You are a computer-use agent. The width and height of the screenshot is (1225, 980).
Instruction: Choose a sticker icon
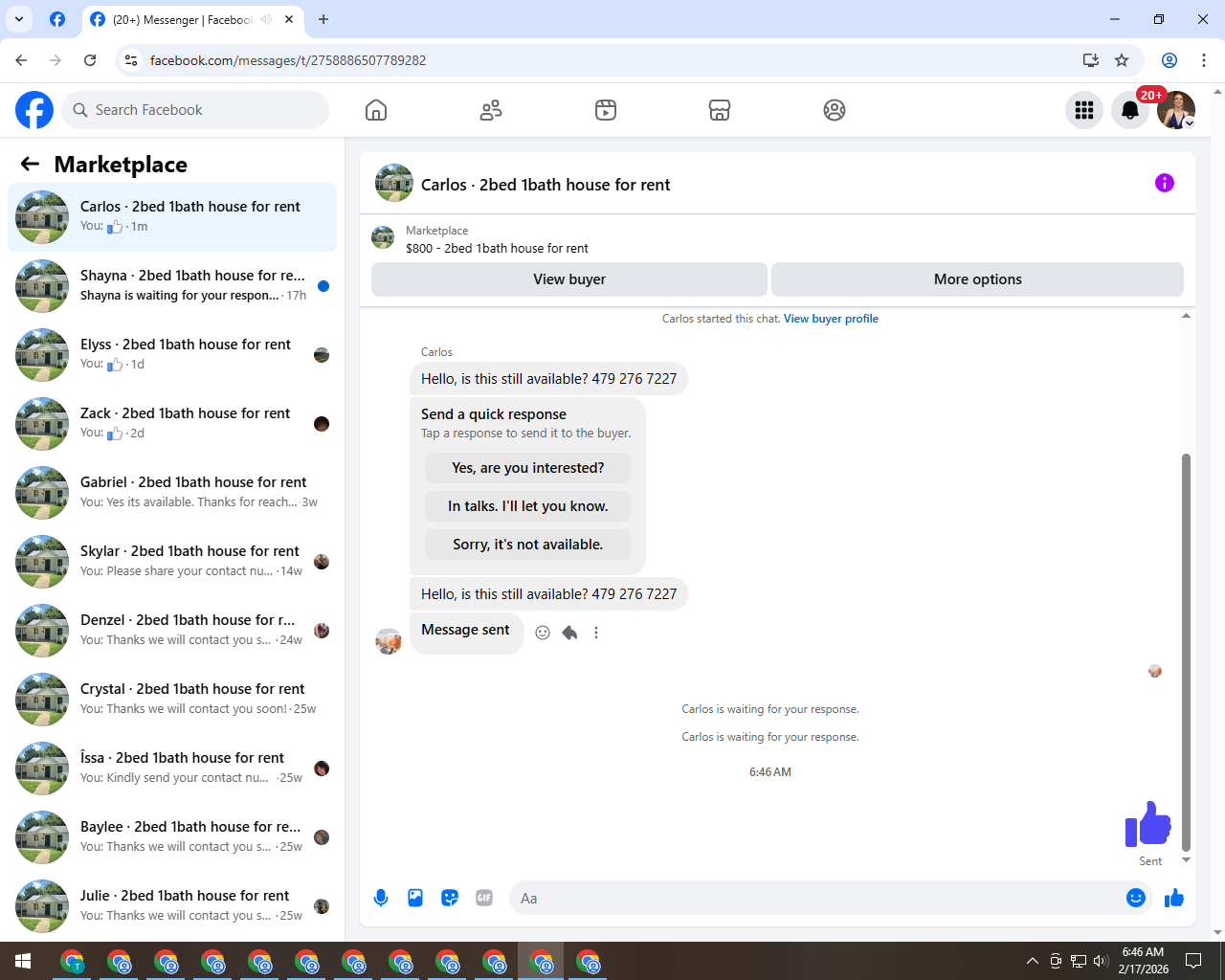(x=450, y=898)
